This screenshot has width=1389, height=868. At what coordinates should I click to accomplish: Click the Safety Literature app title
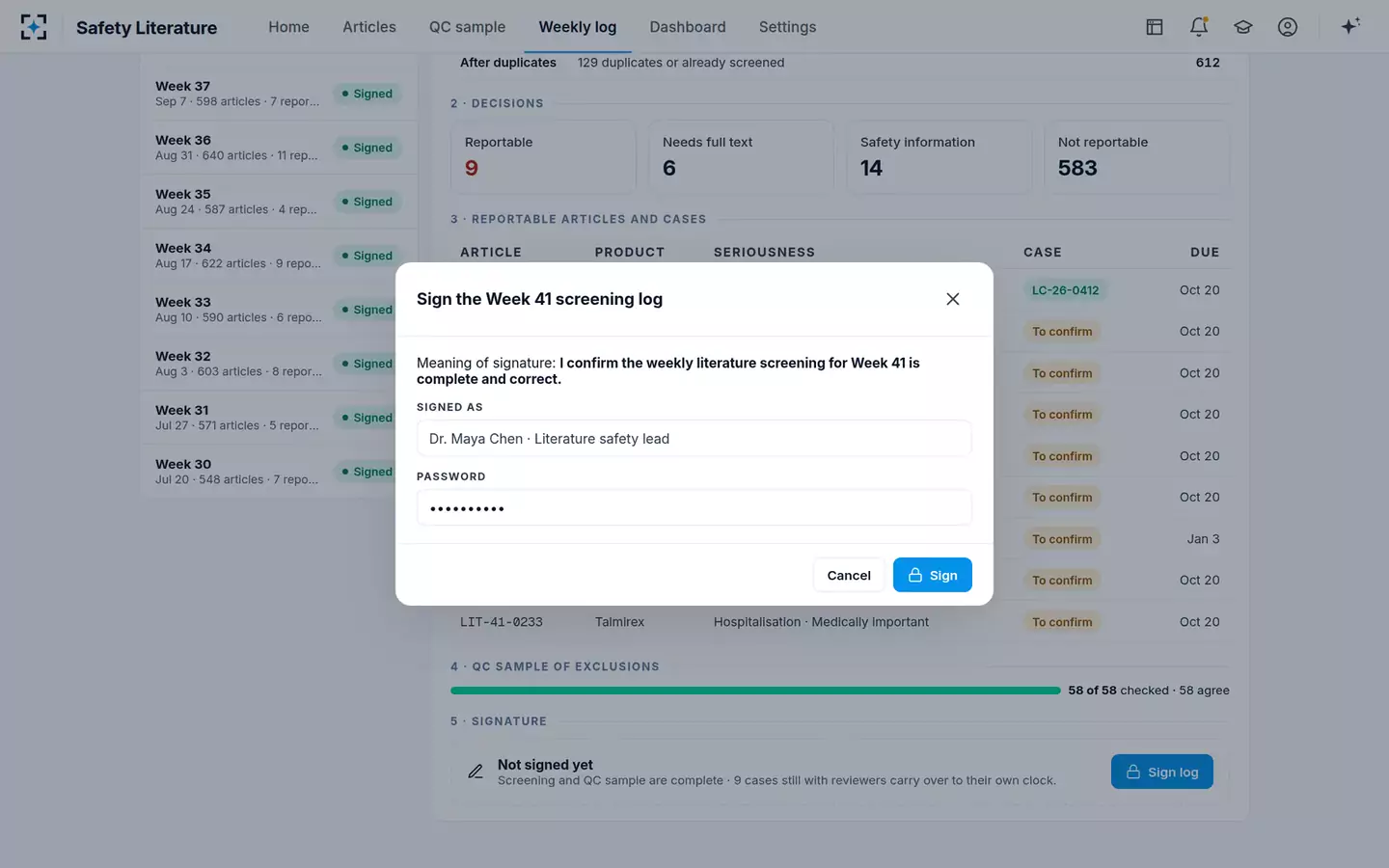pyautogui.click(x=147, y=28)
